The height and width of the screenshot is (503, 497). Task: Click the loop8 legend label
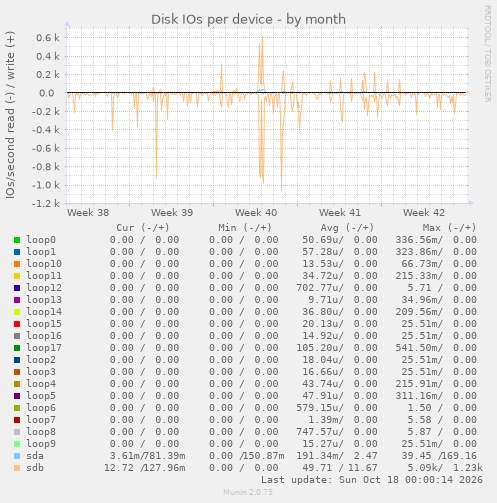(x=41, y=432)
